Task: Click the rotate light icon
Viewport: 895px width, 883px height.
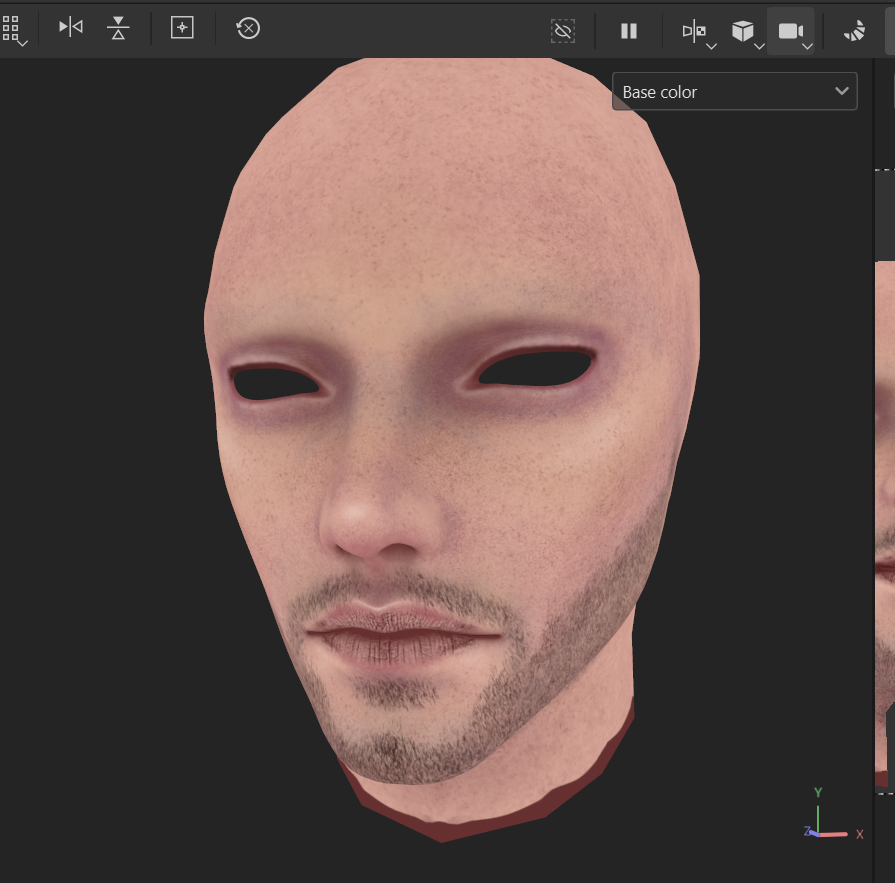Action: pos(853,31)
